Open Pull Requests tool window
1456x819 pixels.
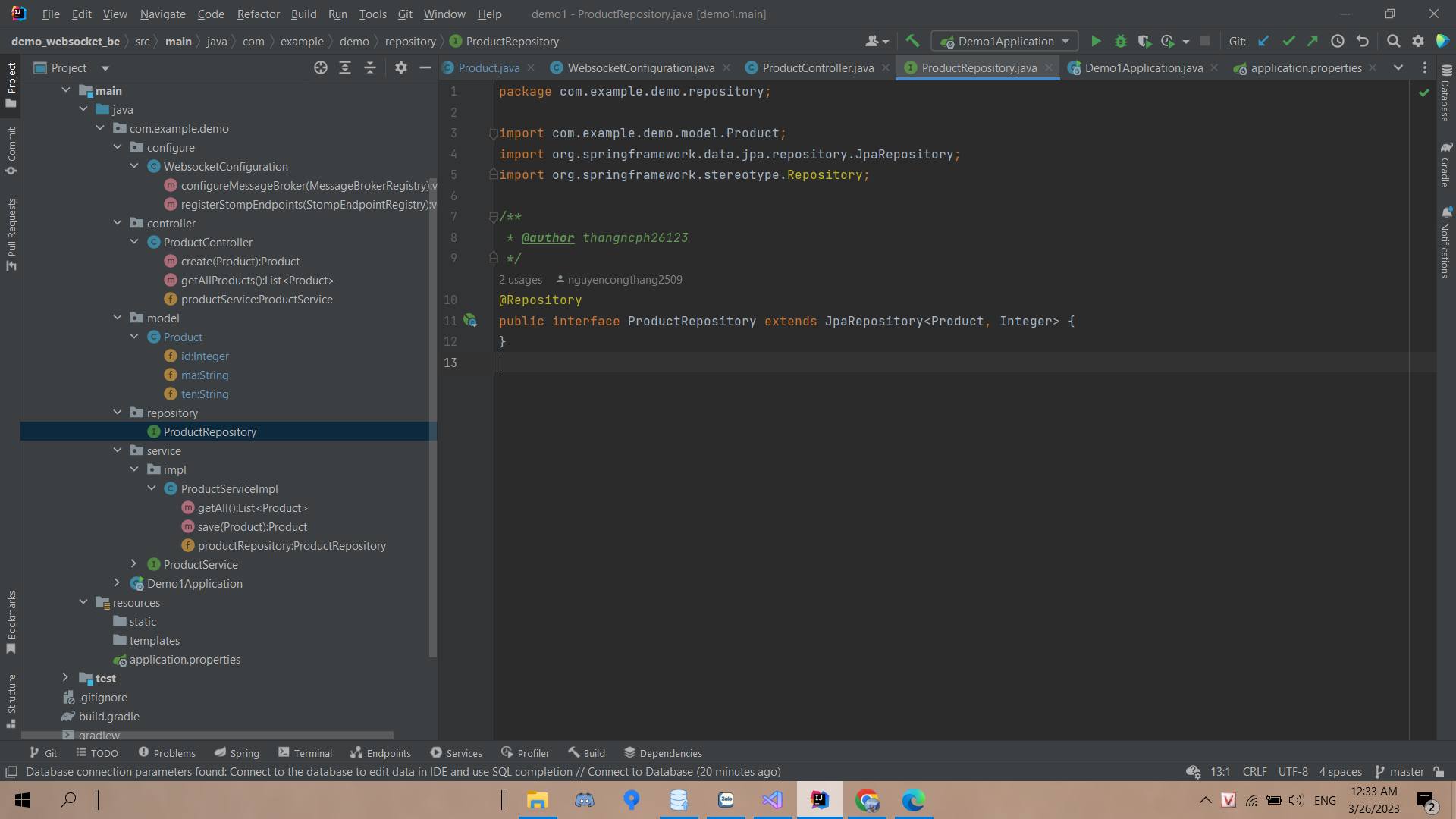tap(11, 234)
